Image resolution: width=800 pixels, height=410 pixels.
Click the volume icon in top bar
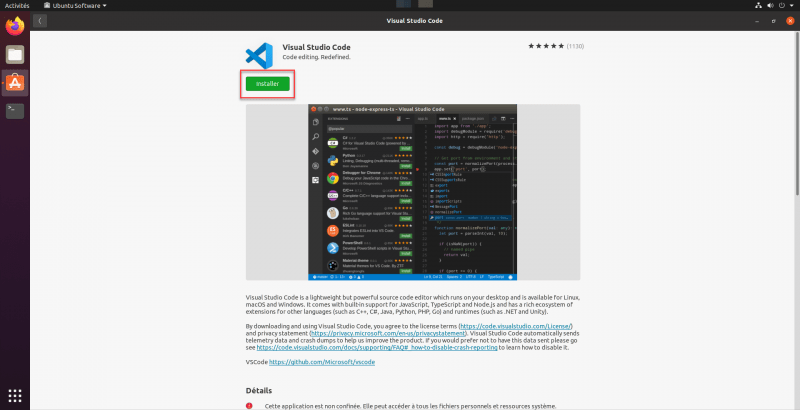coord(770,6)
